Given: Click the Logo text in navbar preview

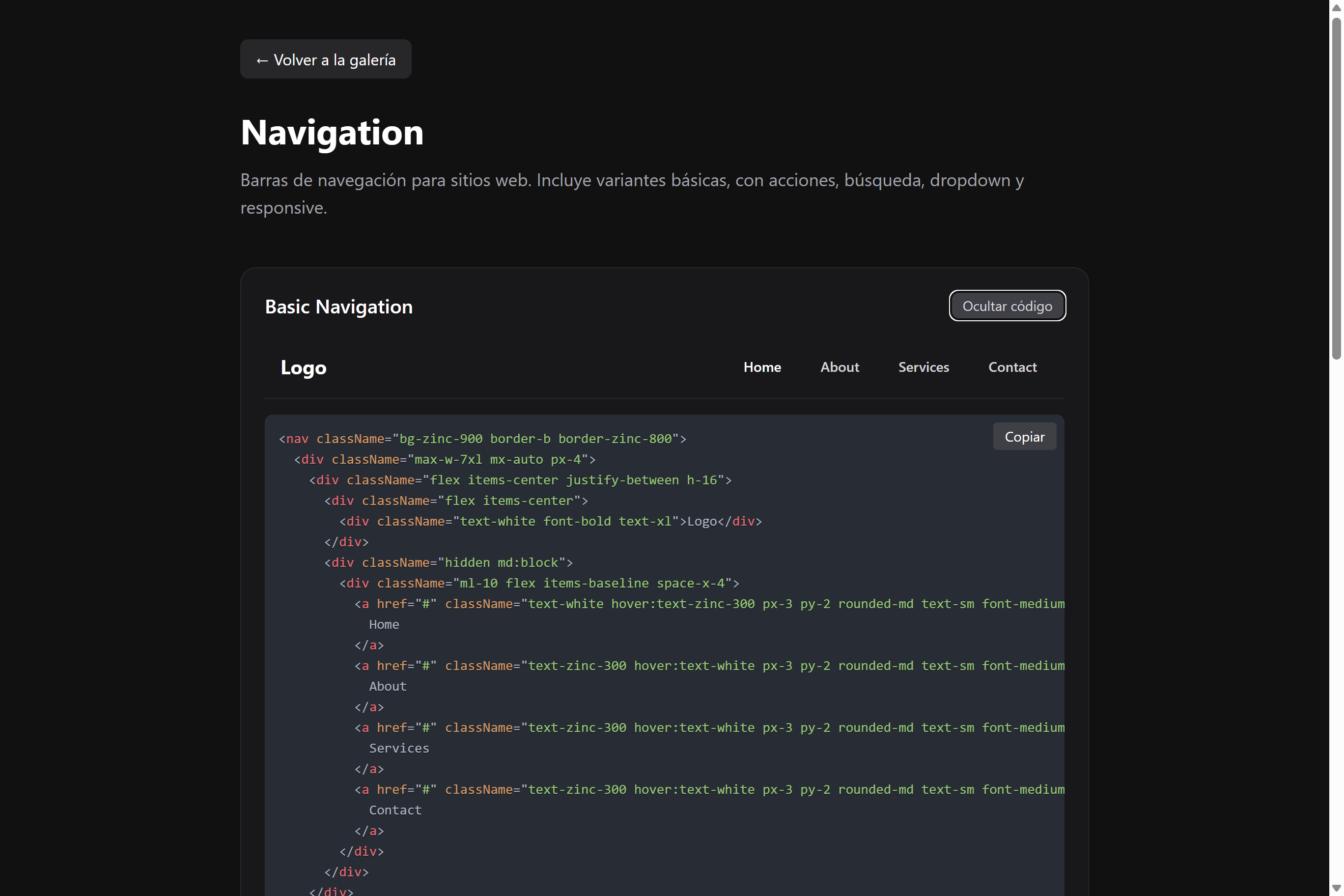Looking at the screenshot, I should point(304,367).
